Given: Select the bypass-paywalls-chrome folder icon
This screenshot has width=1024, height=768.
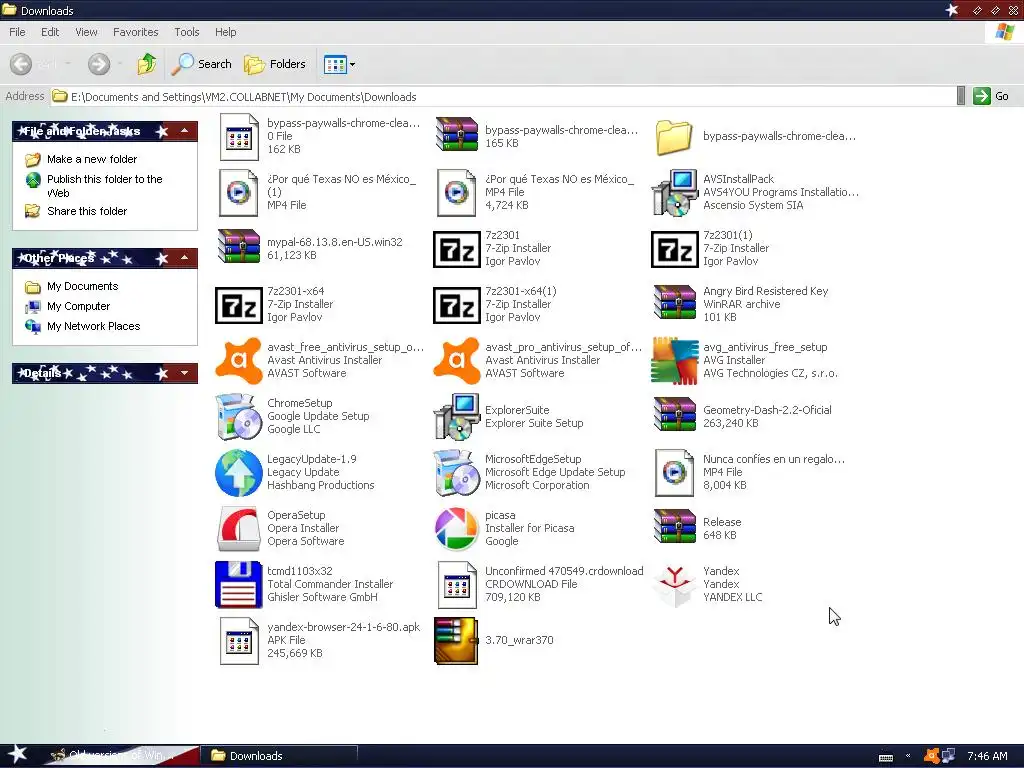Looking at the screenshot, I should click(675, 137).
